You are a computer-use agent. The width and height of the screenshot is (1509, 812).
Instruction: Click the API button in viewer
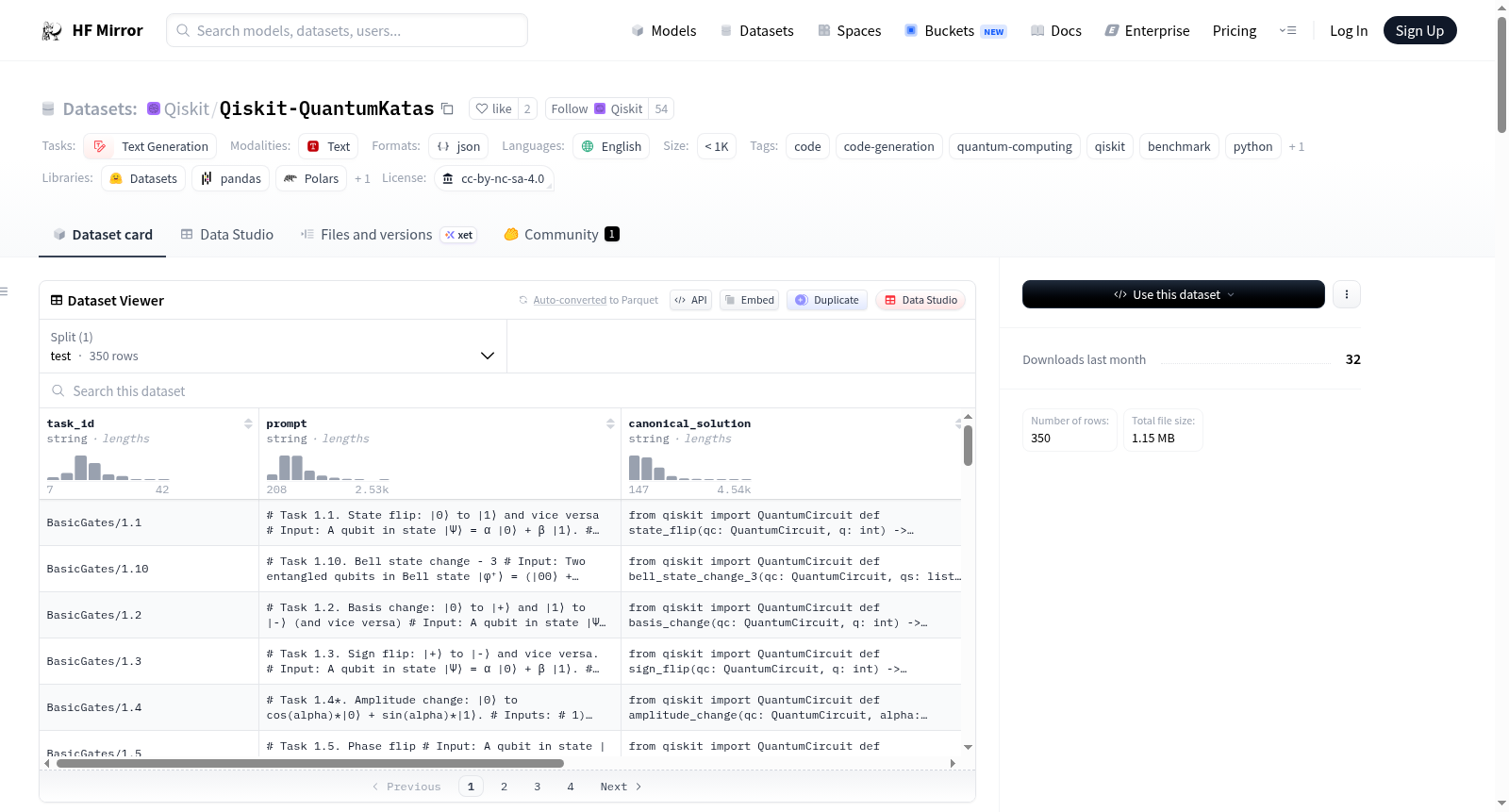tap(690, 300)
